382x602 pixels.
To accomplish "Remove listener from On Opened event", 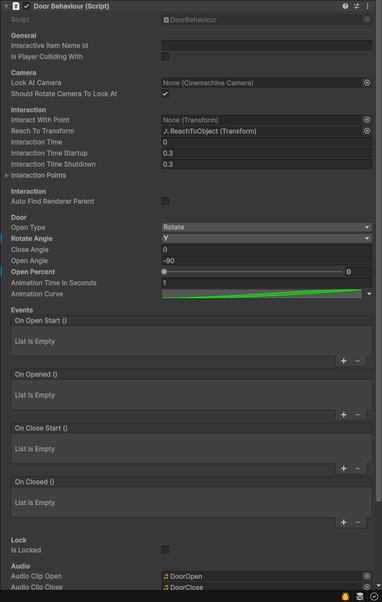I will 357,415.
